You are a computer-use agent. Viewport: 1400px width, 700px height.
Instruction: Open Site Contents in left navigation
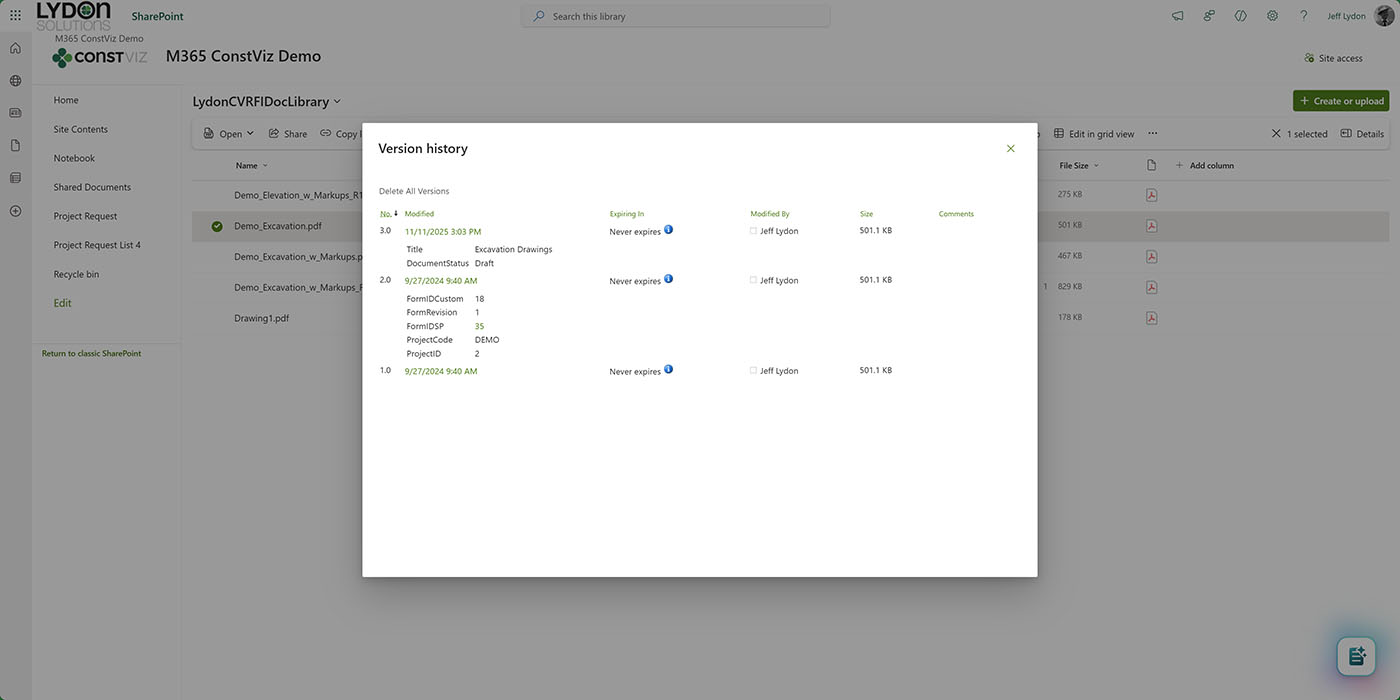coord(81,129)
